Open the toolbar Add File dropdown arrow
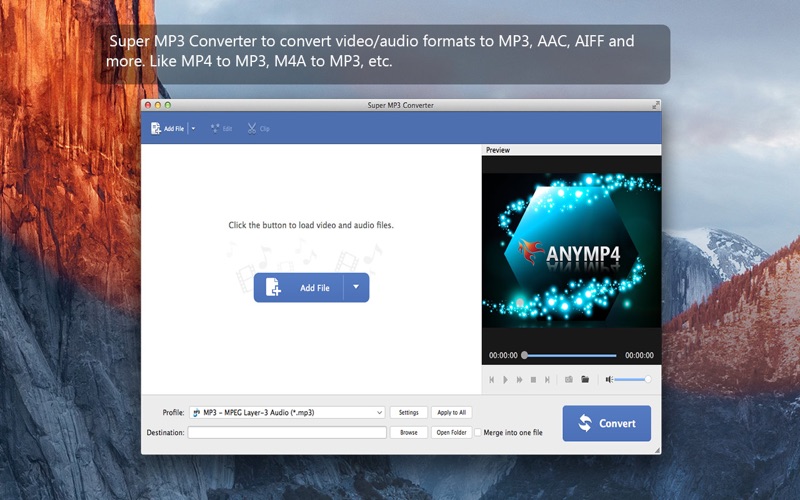Viewport: 800px width, 500px height. pos(193,129)
